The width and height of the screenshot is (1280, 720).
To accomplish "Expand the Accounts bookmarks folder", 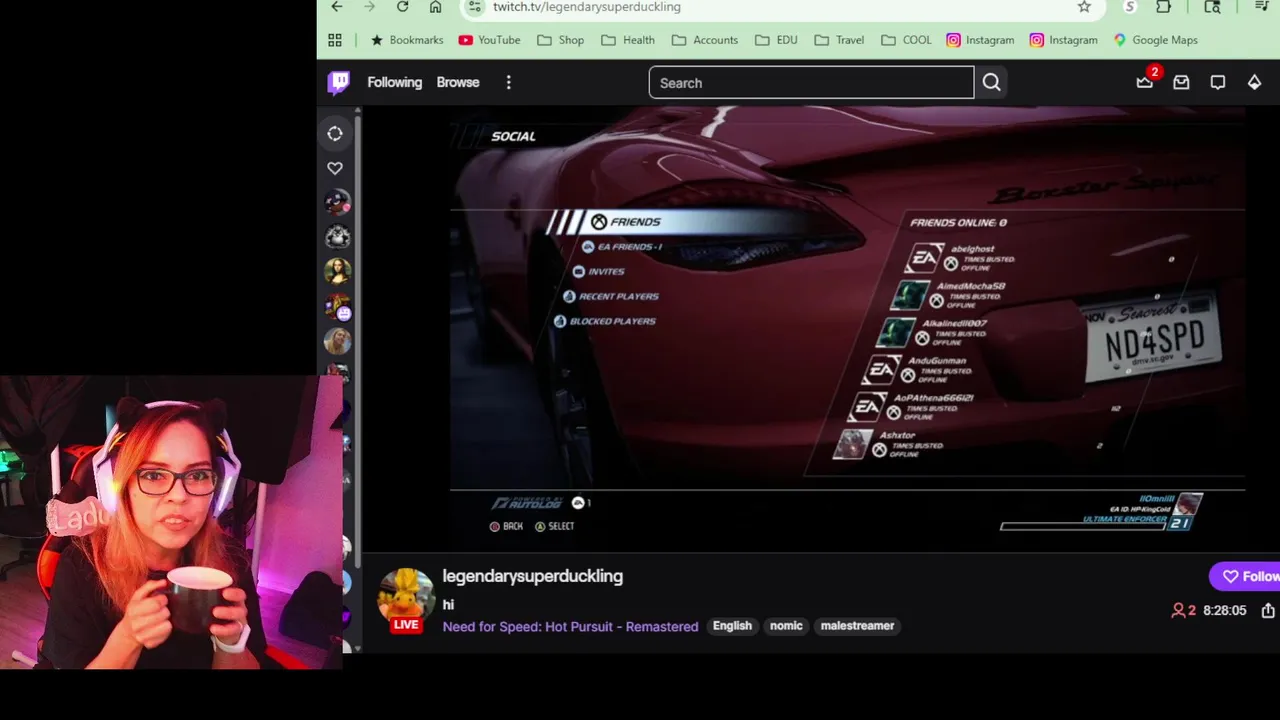I will coord(705,40).
